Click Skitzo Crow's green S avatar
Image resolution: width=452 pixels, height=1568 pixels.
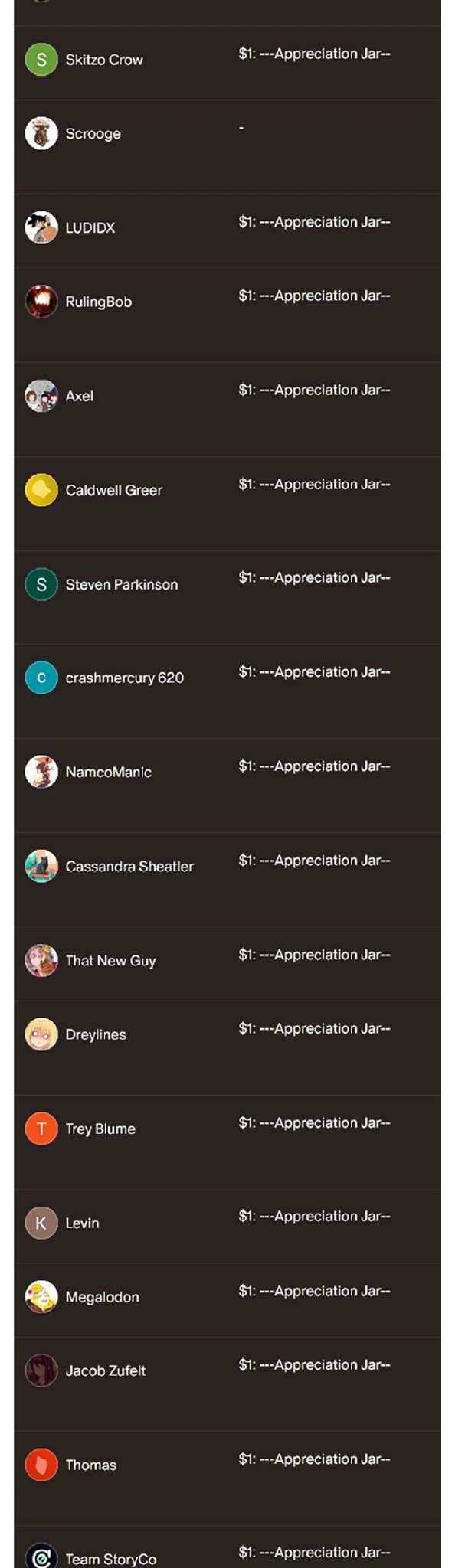point(41,60)
